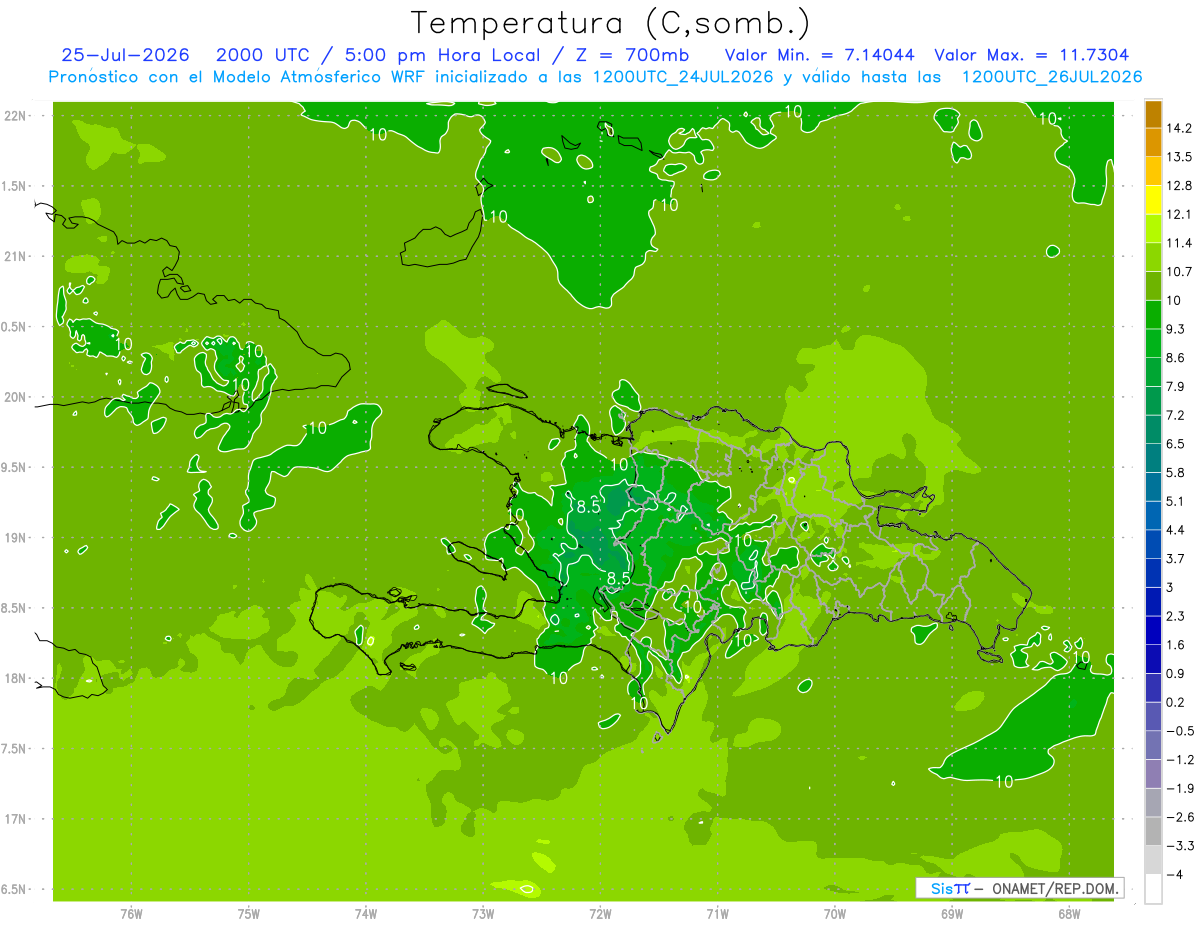
Task: Click the 'Temperatura (C,somb.)' title
Action: click(612, 22)
